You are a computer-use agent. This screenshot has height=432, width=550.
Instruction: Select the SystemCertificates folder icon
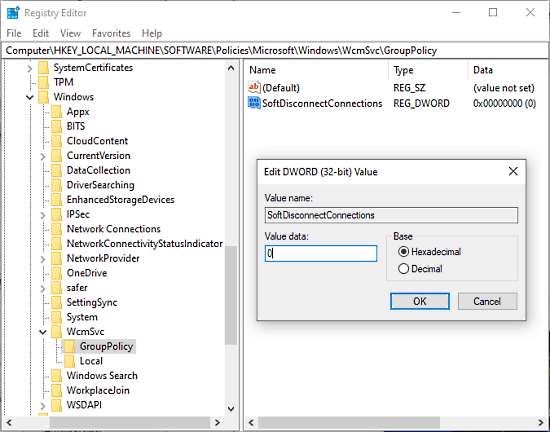(43, 67)
